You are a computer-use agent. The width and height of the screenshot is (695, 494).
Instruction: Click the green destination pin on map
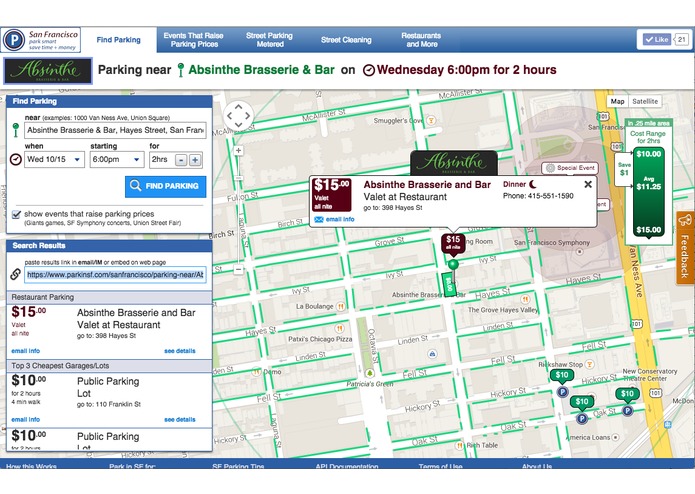click(453, 266)
